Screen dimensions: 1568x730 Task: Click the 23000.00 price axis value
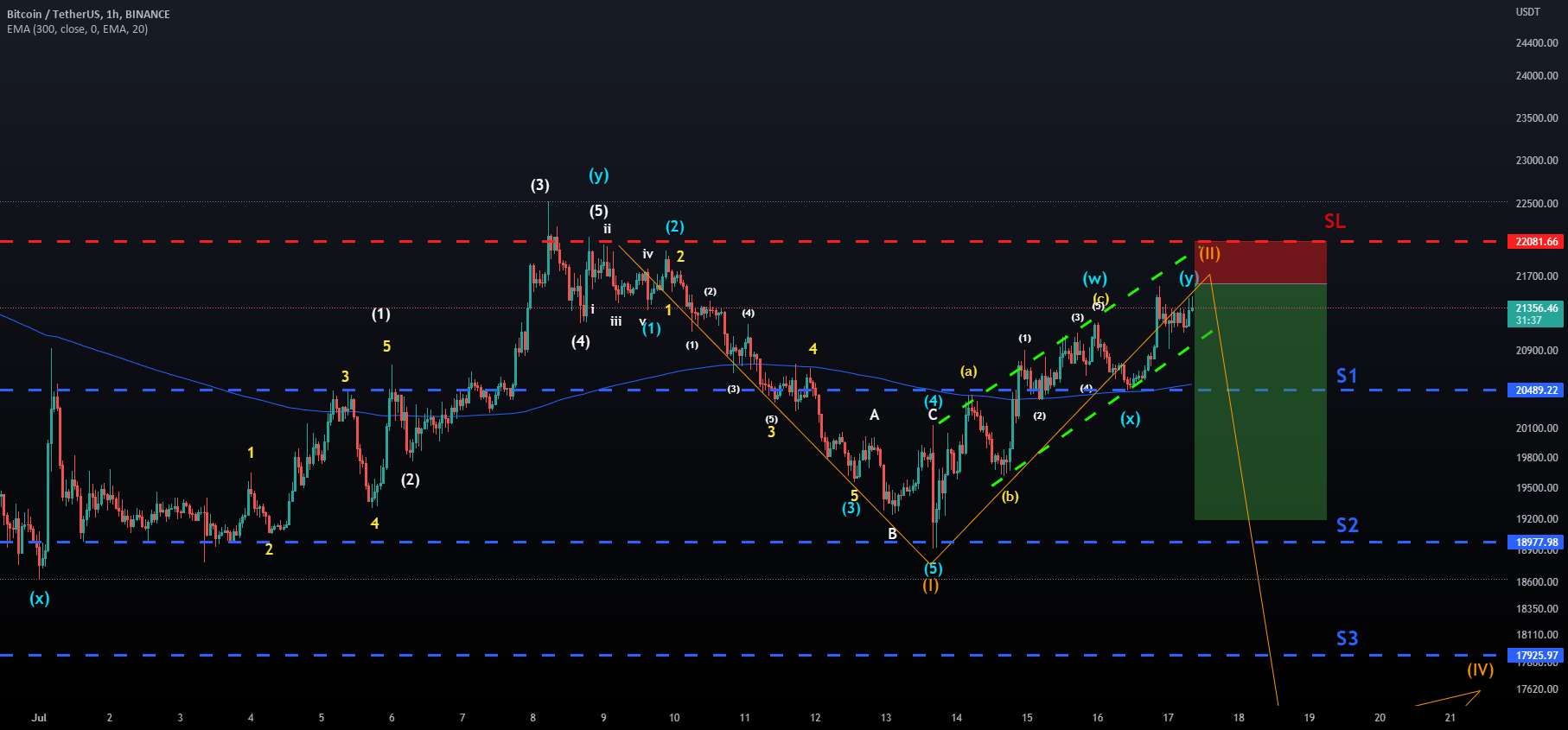click(1536, 161)
